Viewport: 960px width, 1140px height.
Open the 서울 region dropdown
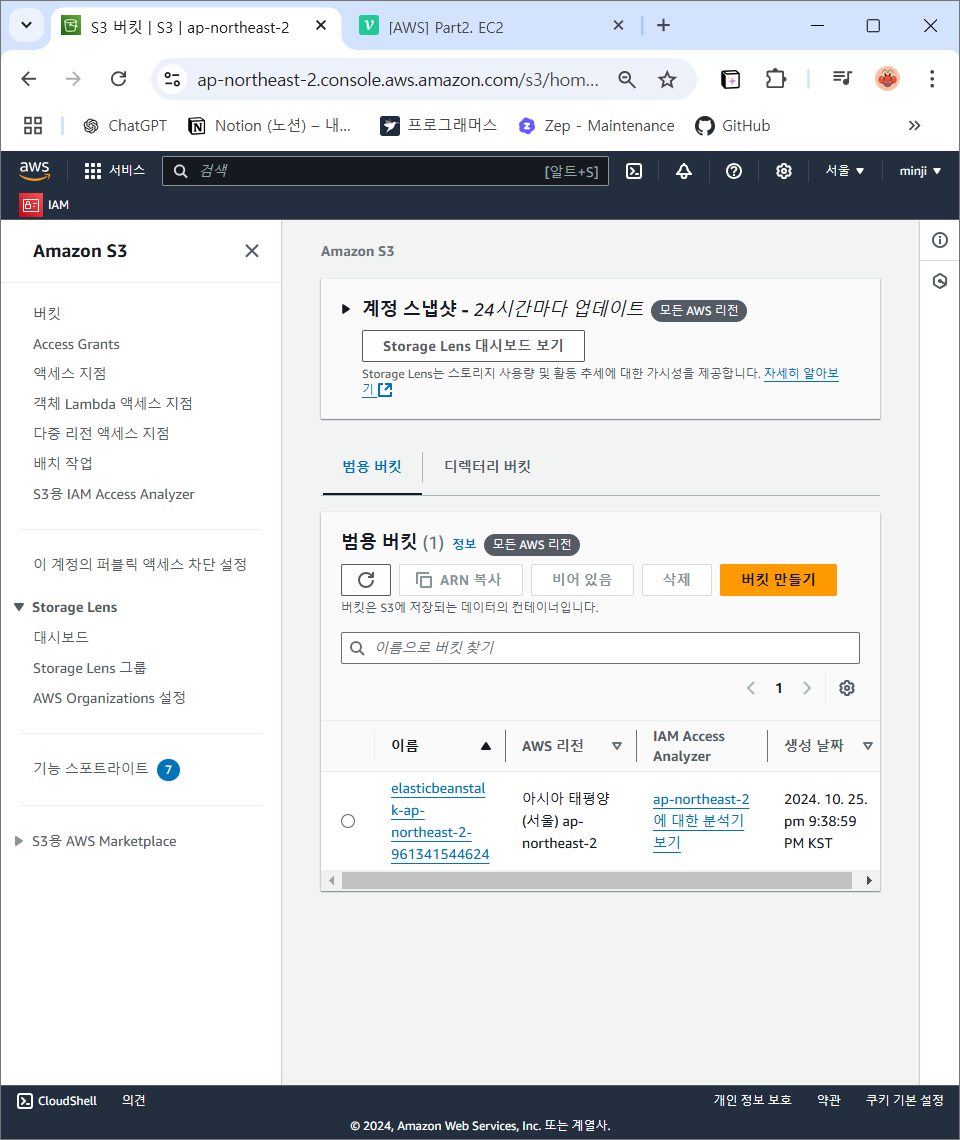click(x=844, y=171)
